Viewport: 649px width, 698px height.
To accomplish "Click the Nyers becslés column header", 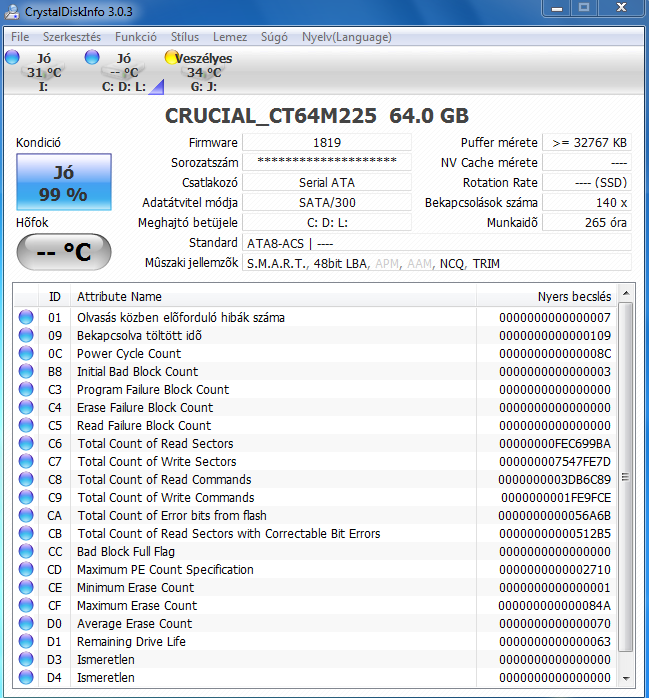I will (x=547, y=296).
